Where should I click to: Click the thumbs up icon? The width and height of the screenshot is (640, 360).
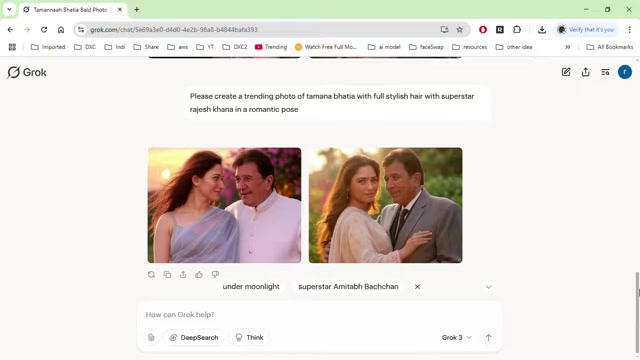[x=199, y=275]
